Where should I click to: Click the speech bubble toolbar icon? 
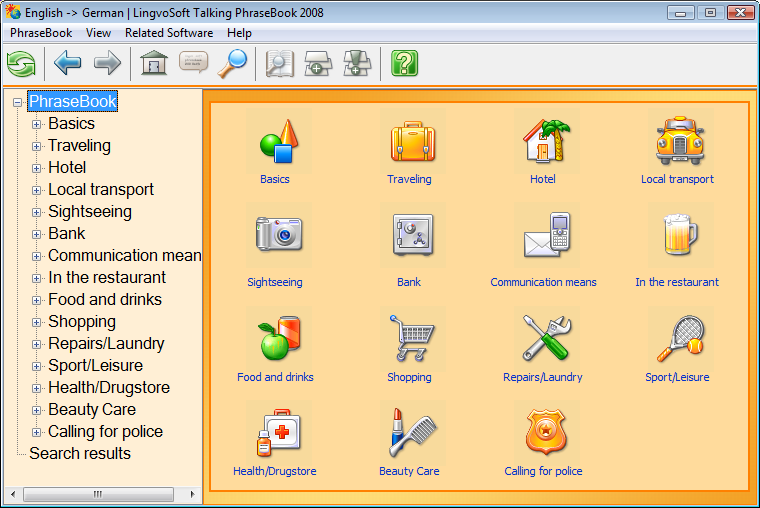[193, 63]
